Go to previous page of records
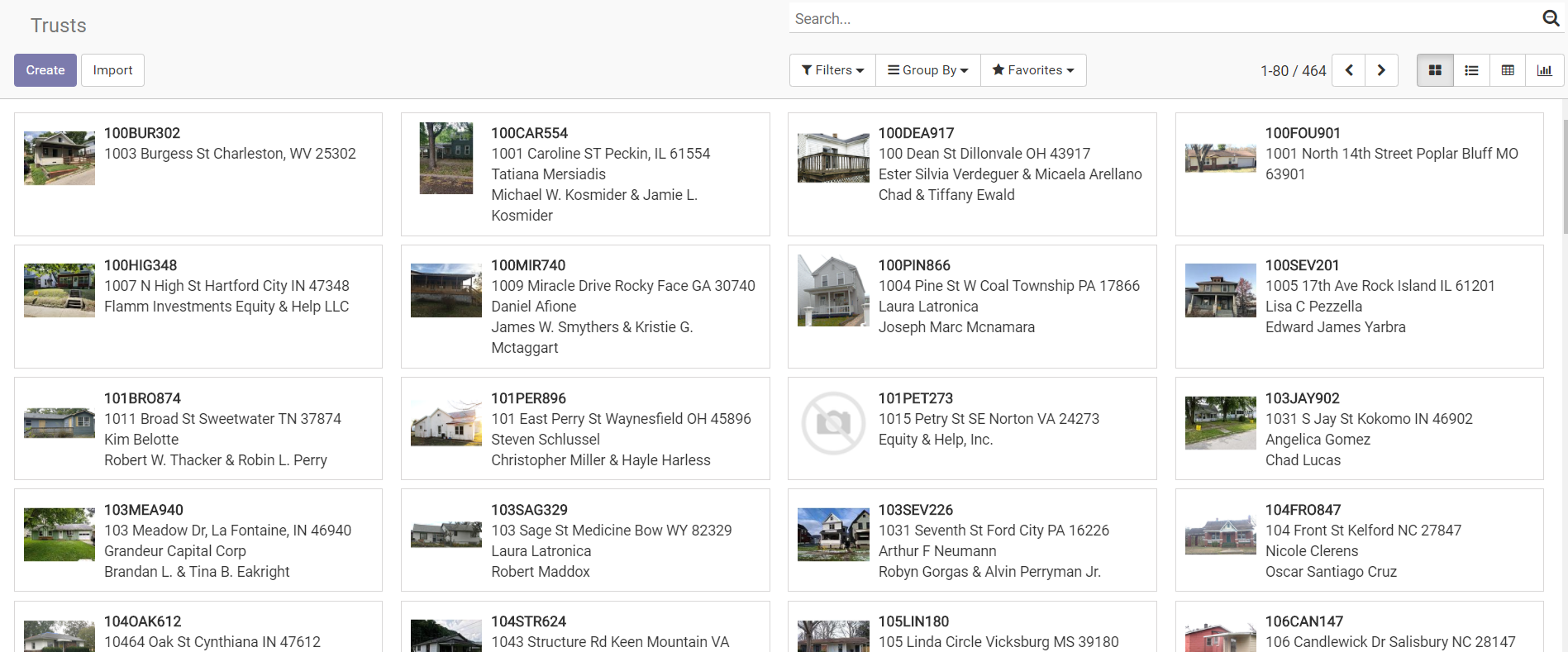Viewport: 1568px width, 652px height. click(1349, 70)
